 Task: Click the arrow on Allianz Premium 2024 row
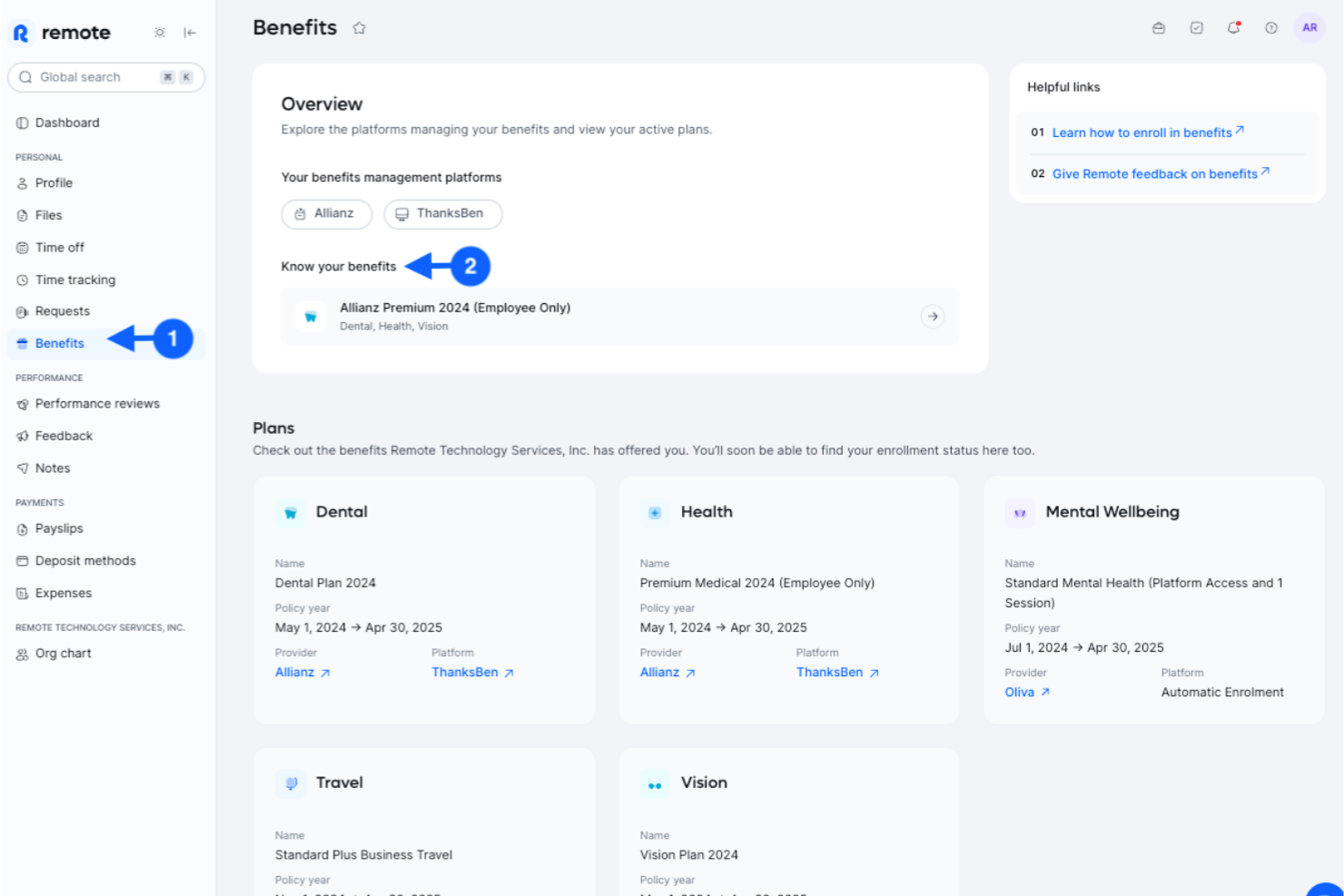[933, 317]
